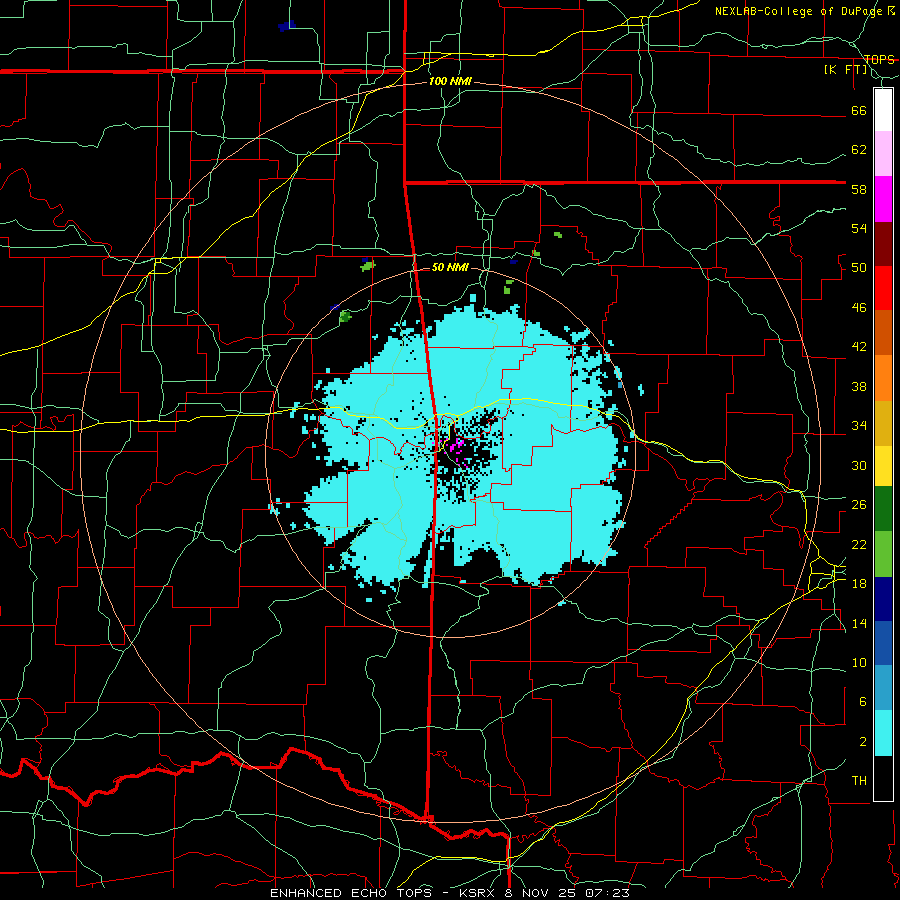Image resolution: width=900 pixels, height=900 pixels.
Task: Click the legend value '6'
Action: coord(863,702)
